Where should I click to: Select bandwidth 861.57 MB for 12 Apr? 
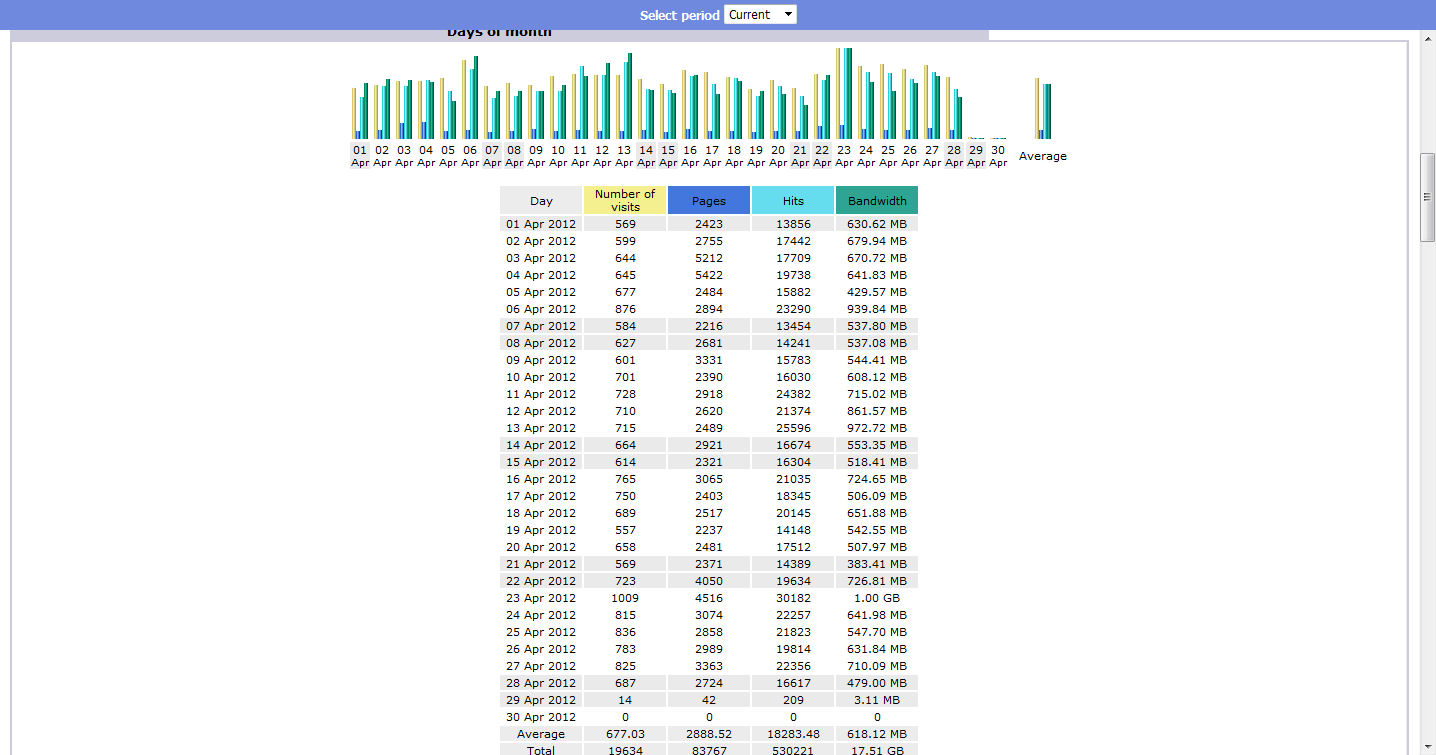[x=877, y=411]
